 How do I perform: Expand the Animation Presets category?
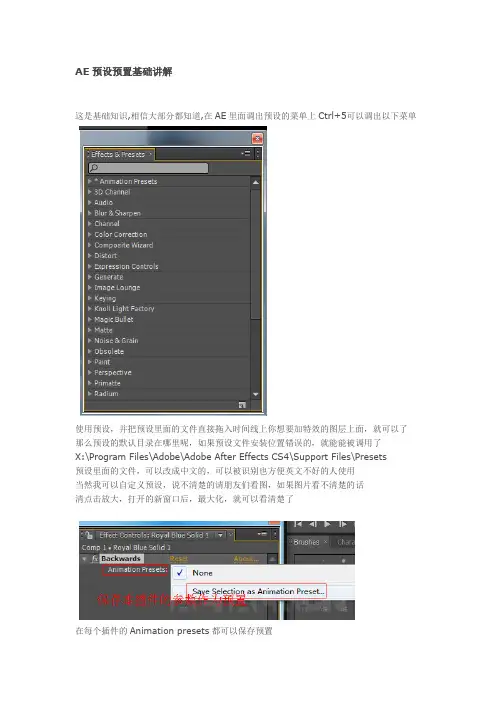point(90,181)
